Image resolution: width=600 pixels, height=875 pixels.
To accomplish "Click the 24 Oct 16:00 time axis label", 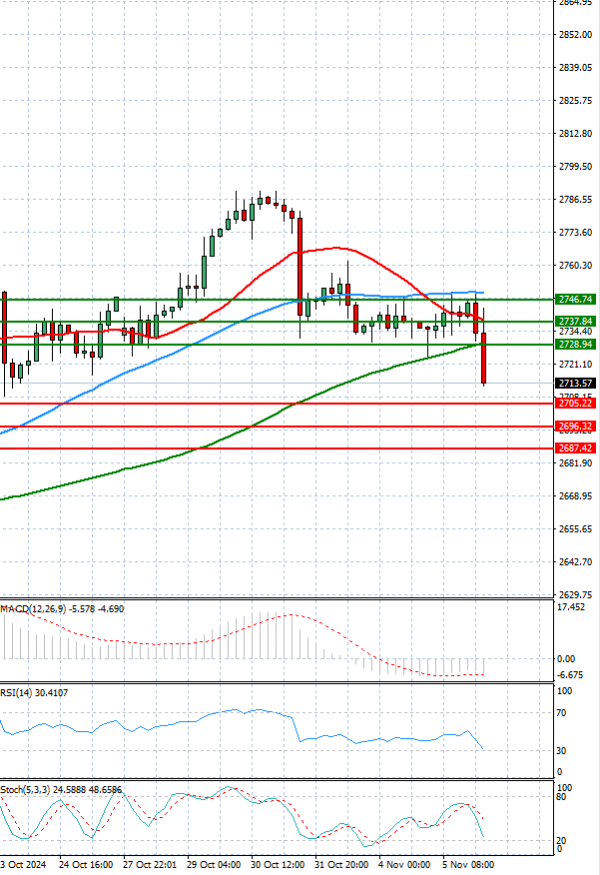I will pos(86,864).
